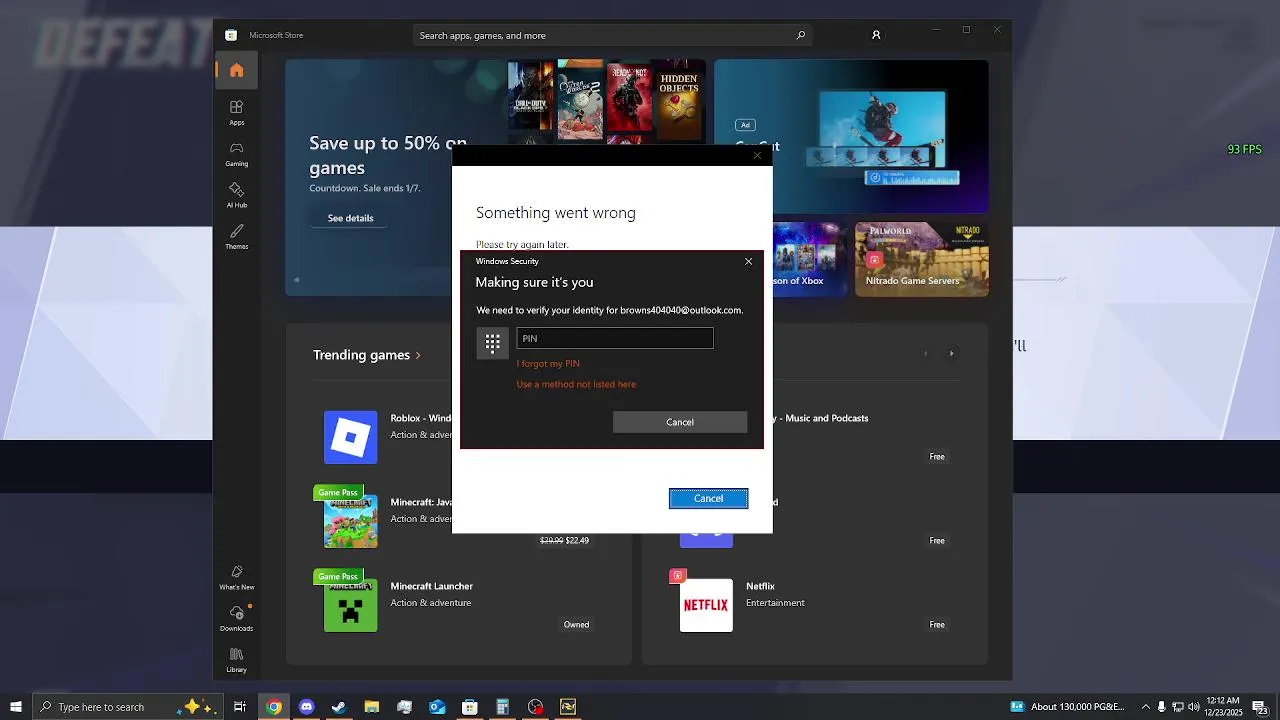The image size is (1280, 720).
Task: Go to previous carousel arrow beside it
Action: point(925,353)
